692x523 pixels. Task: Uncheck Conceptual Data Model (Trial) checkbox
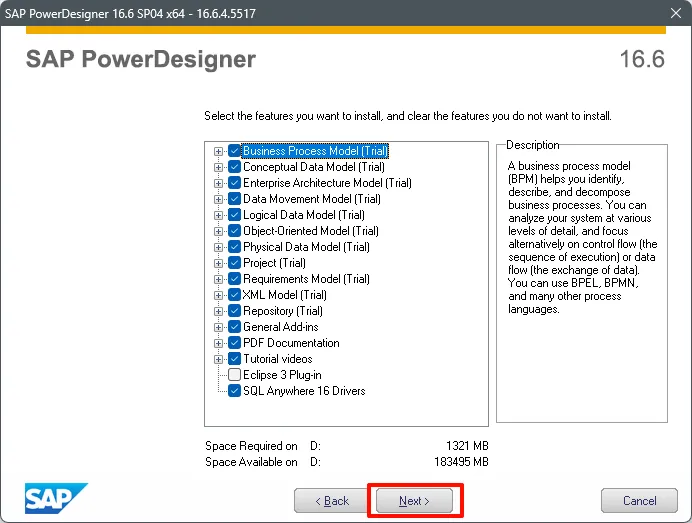click(x=234, y=167)
